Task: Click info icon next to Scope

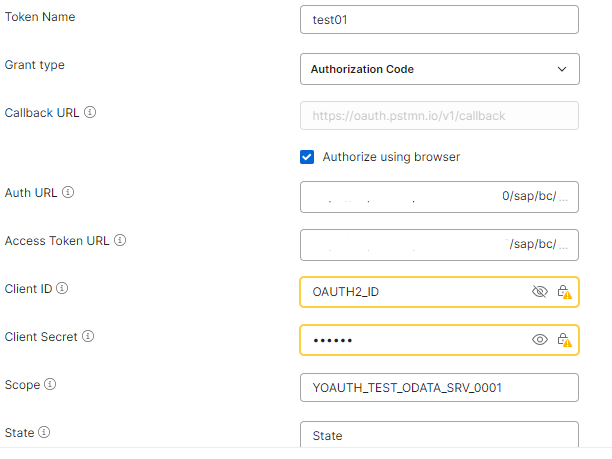Action: [50, 384]
